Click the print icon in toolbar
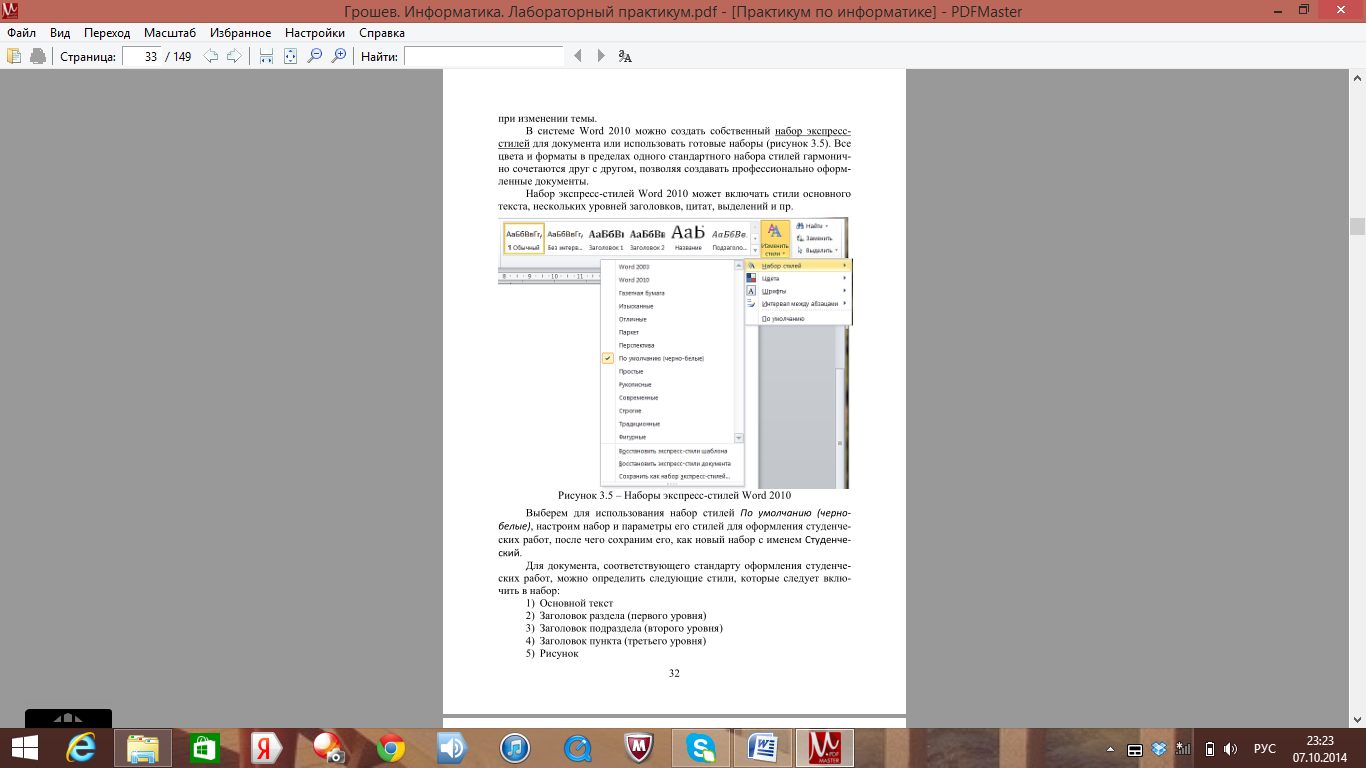Viewport: 1366px width, 768px height. click(x=37, y=56)
